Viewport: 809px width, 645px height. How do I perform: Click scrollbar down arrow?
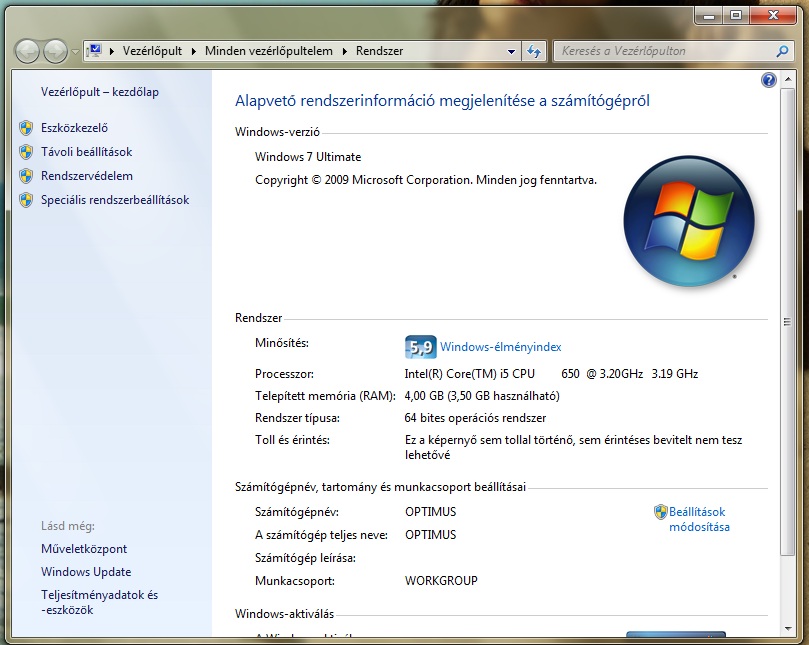pyautogui.click(x=788, y=628)
